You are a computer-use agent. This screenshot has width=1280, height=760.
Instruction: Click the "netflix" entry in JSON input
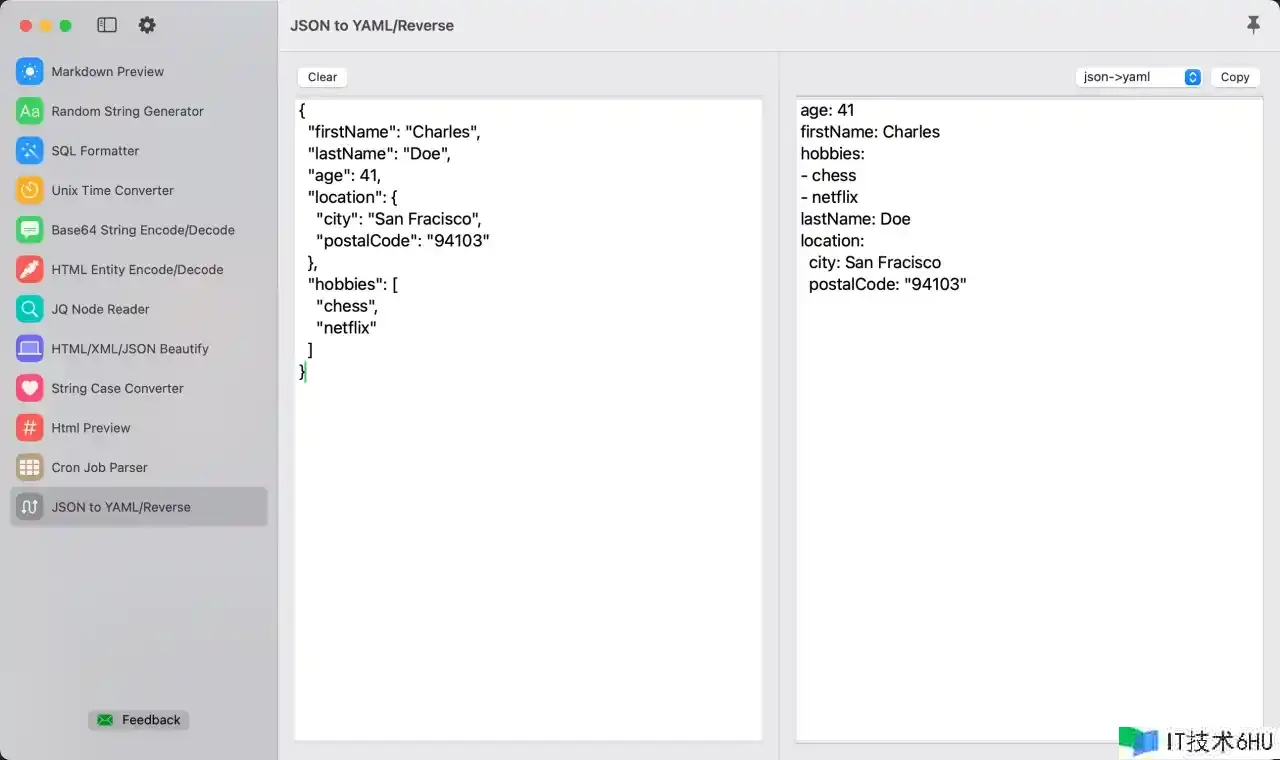pos(346,328)
